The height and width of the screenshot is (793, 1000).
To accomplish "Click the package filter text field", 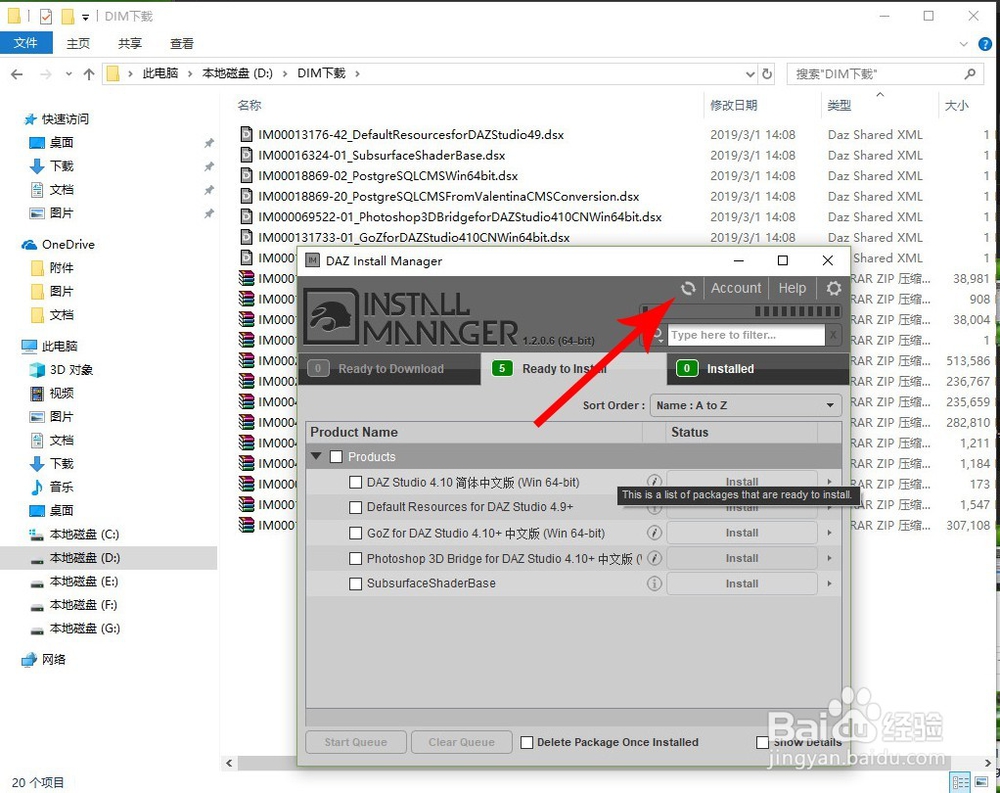I will [x=746, y=335].
